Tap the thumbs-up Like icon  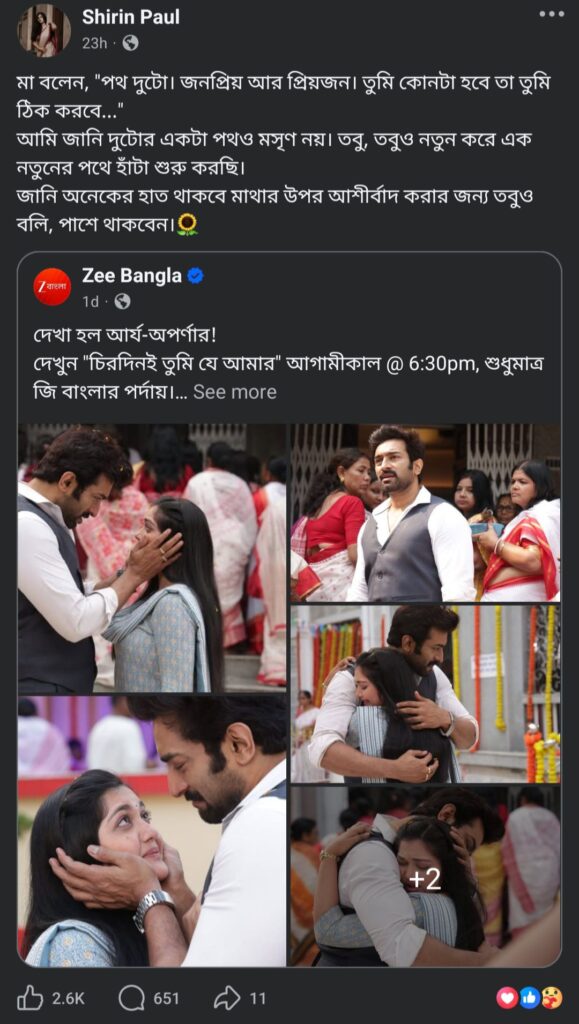pyautogui.click(x=30, y=998)
